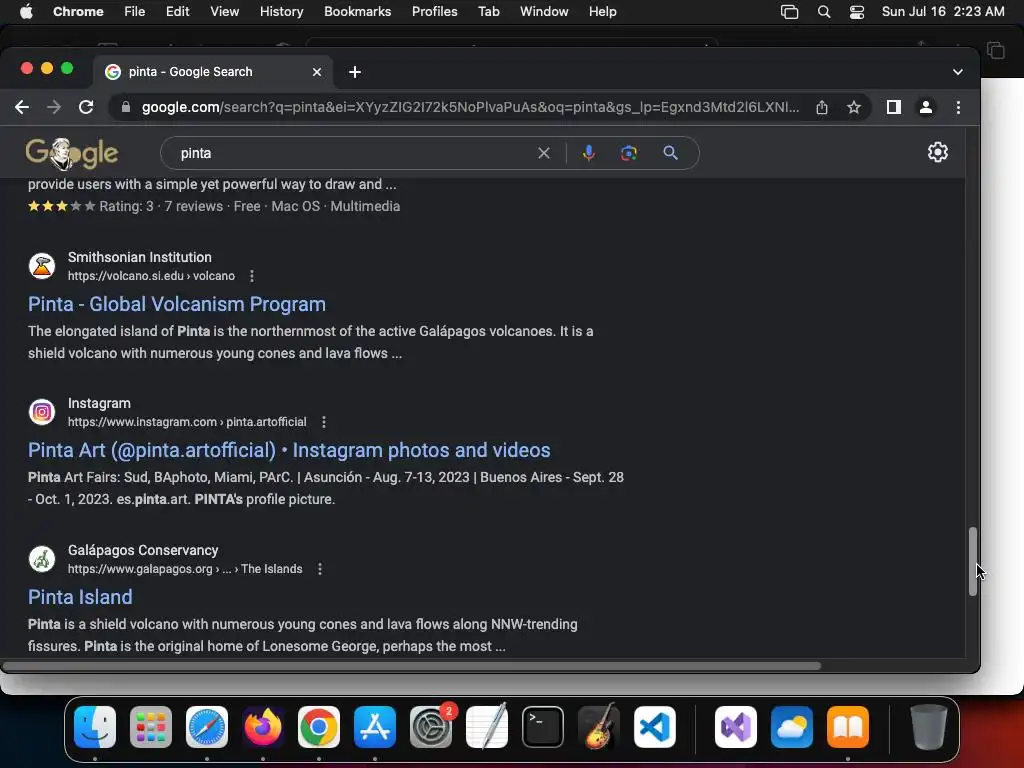Image resolution: width=1024 pixels, height=768 pixels.
Task: Open the View menu
Action: [x=224, y=12]
